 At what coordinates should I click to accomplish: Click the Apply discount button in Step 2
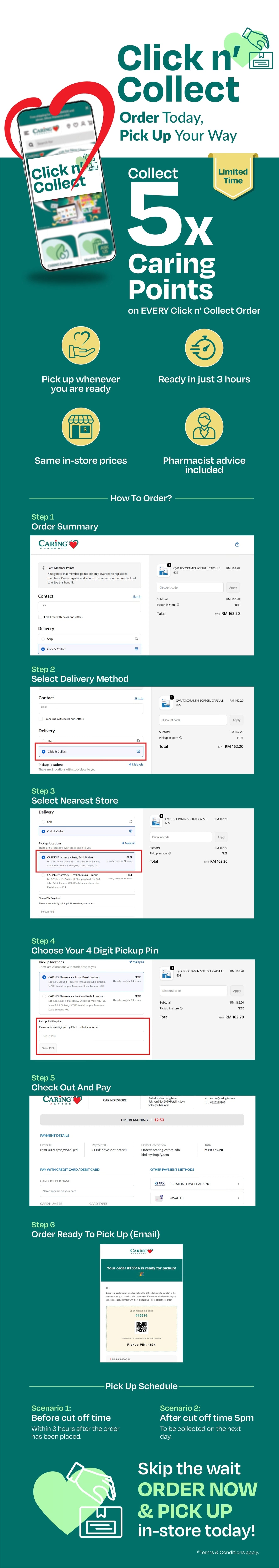pyautogui.click(x=236, y=720)
